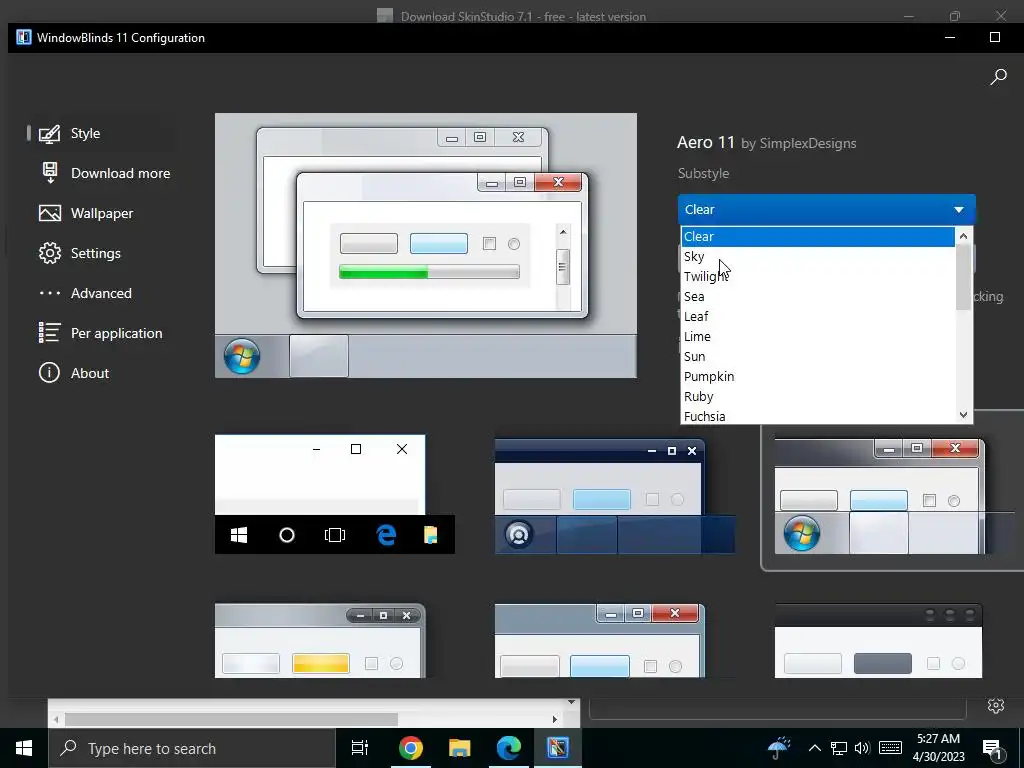Click the search magnifier icon

998,77
